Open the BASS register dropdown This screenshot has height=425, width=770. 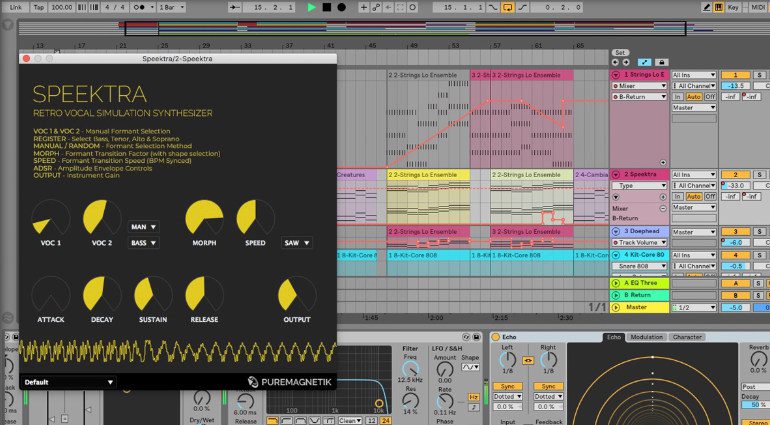click(x=145, y=243)
